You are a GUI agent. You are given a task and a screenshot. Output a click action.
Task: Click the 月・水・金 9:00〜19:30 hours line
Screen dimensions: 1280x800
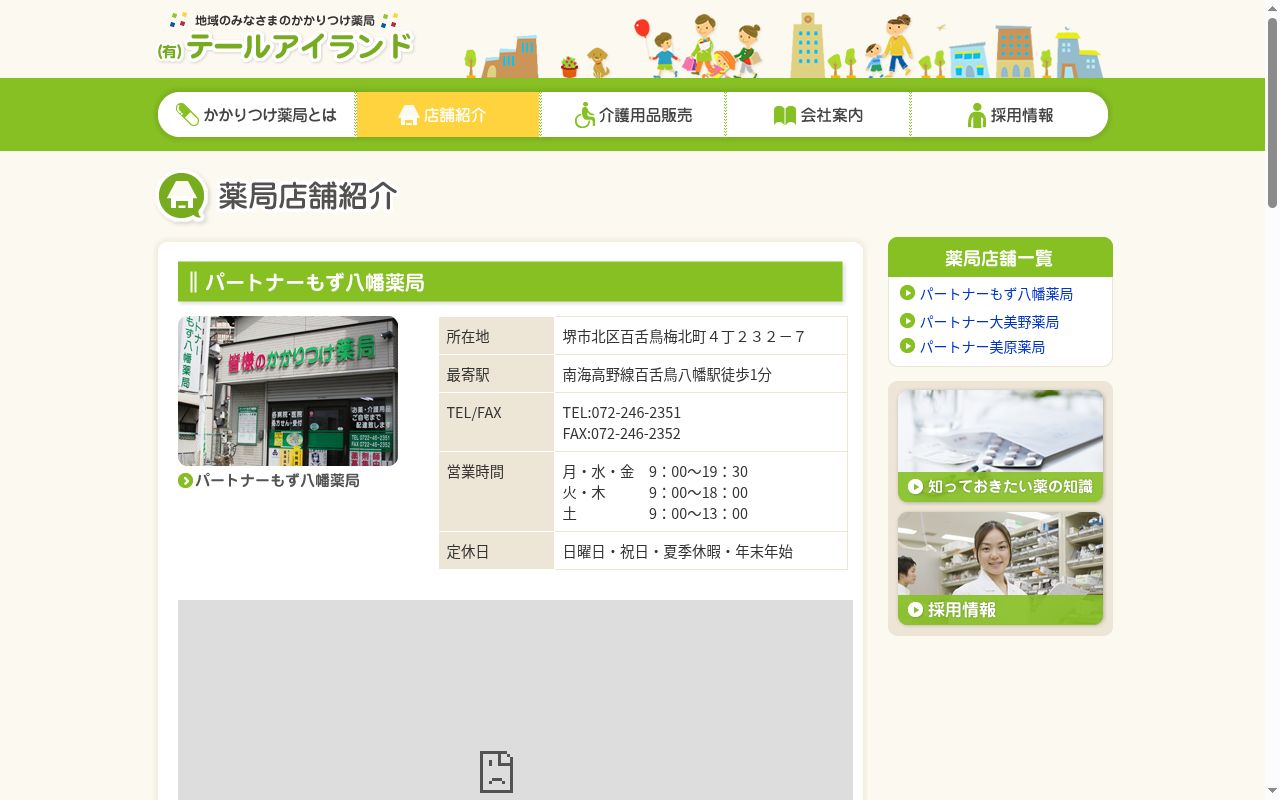655,472
